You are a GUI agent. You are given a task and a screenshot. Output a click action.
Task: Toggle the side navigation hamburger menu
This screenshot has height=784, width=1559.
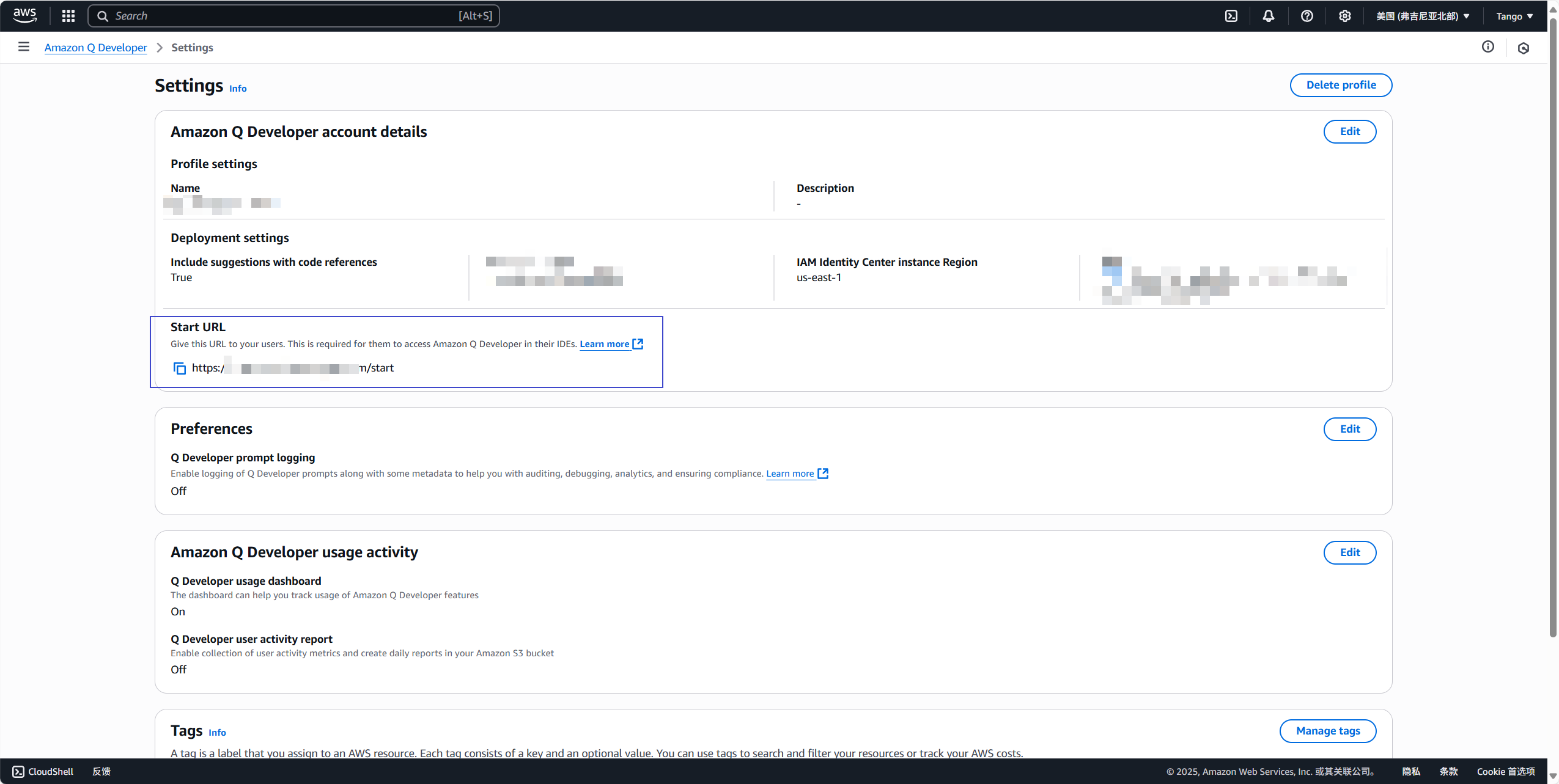click(24, 47)
